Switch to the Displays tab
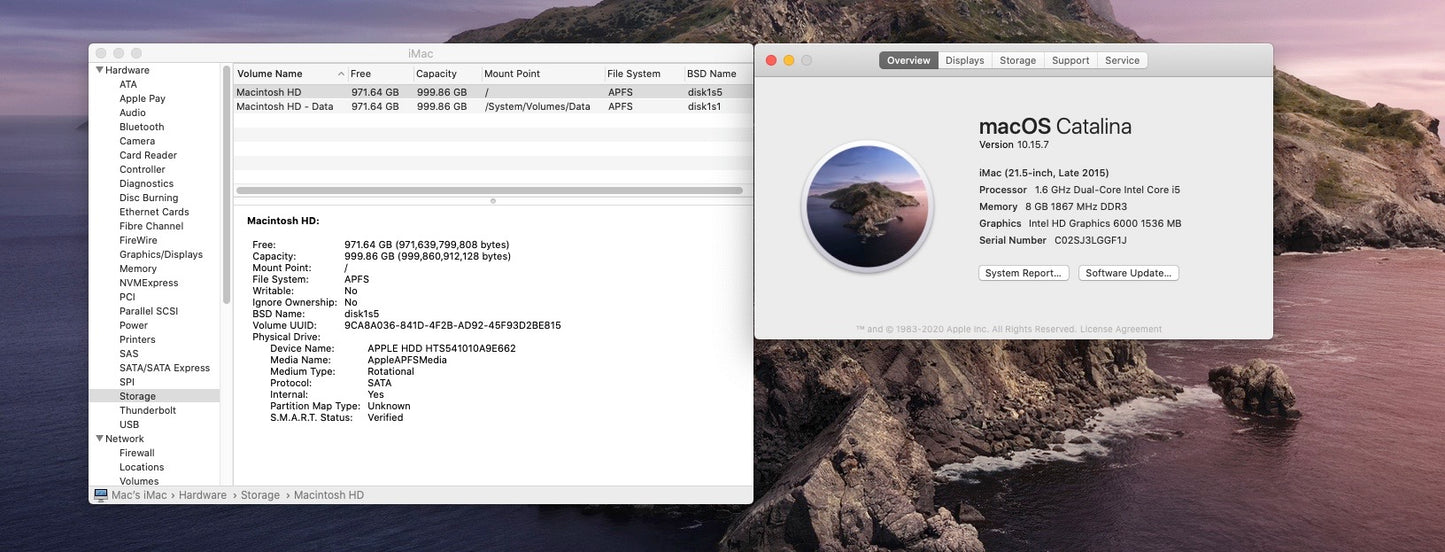 click(x=964, y=60)
